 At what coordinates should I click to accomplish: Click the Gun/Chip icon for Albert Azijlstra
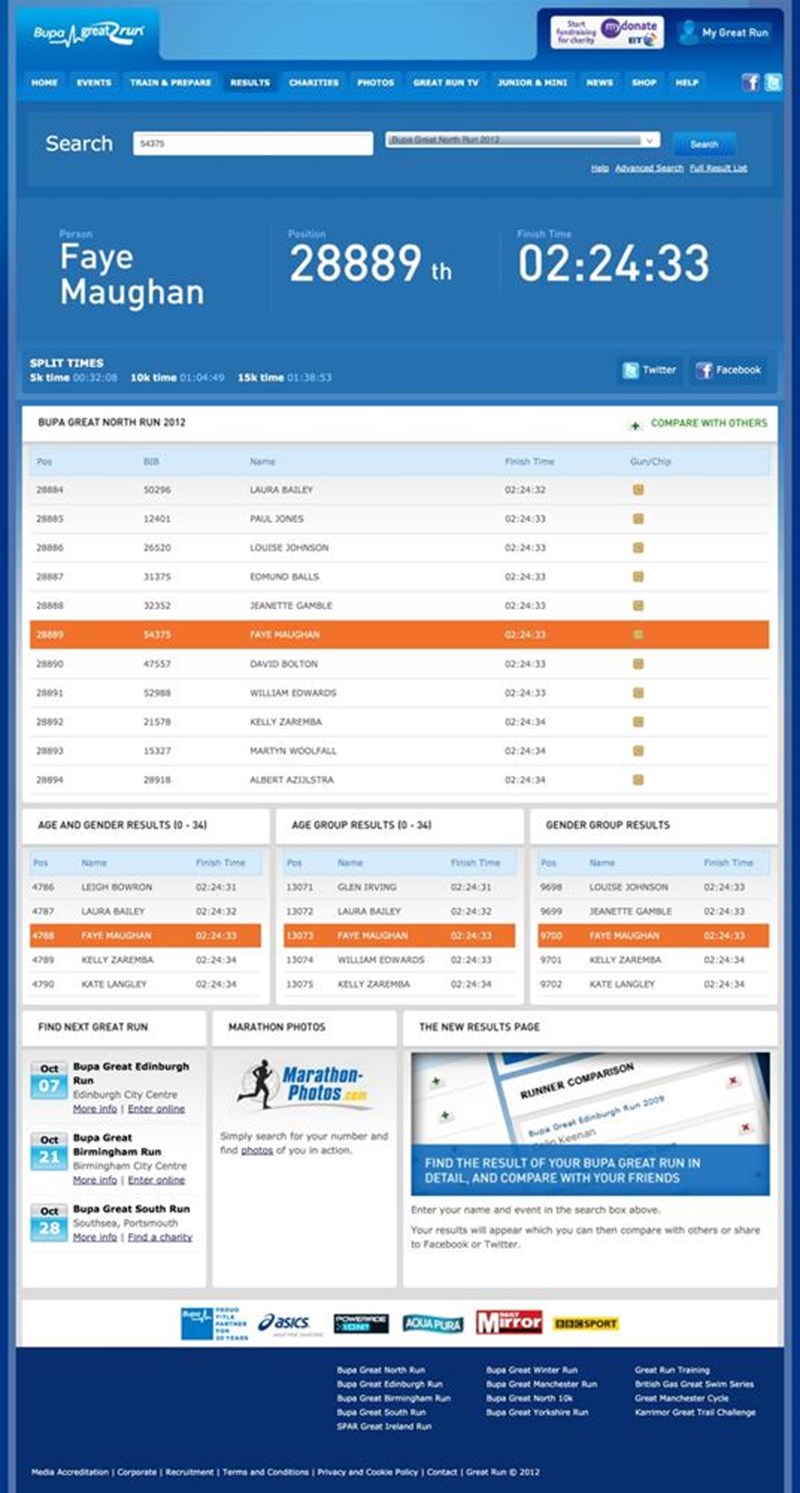point(638,779)
